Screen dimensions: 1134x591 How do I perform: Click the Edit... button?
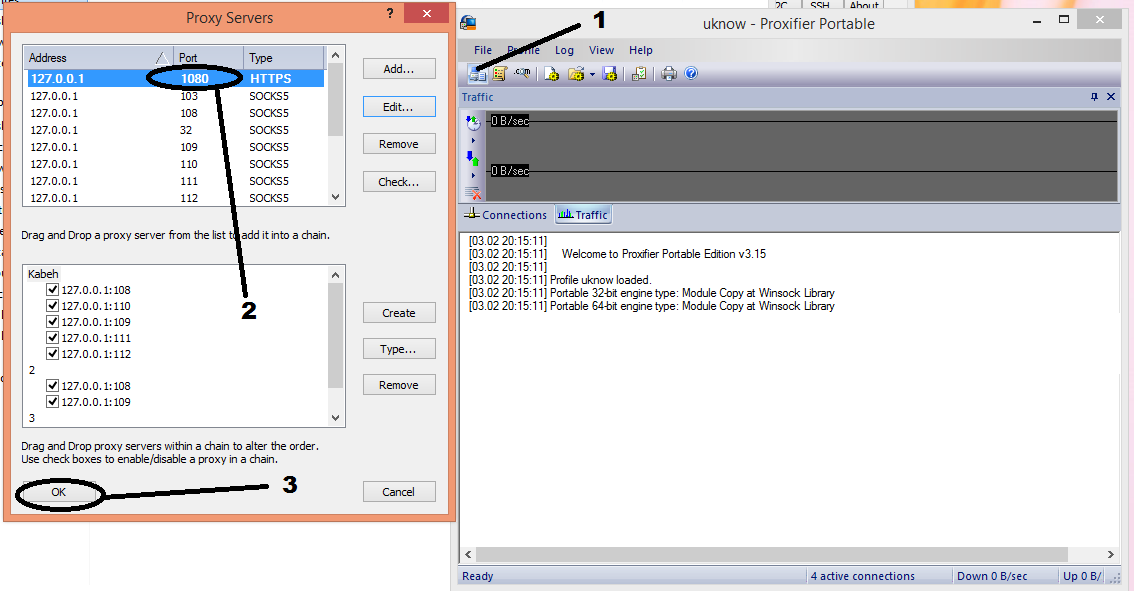[399, 106]
